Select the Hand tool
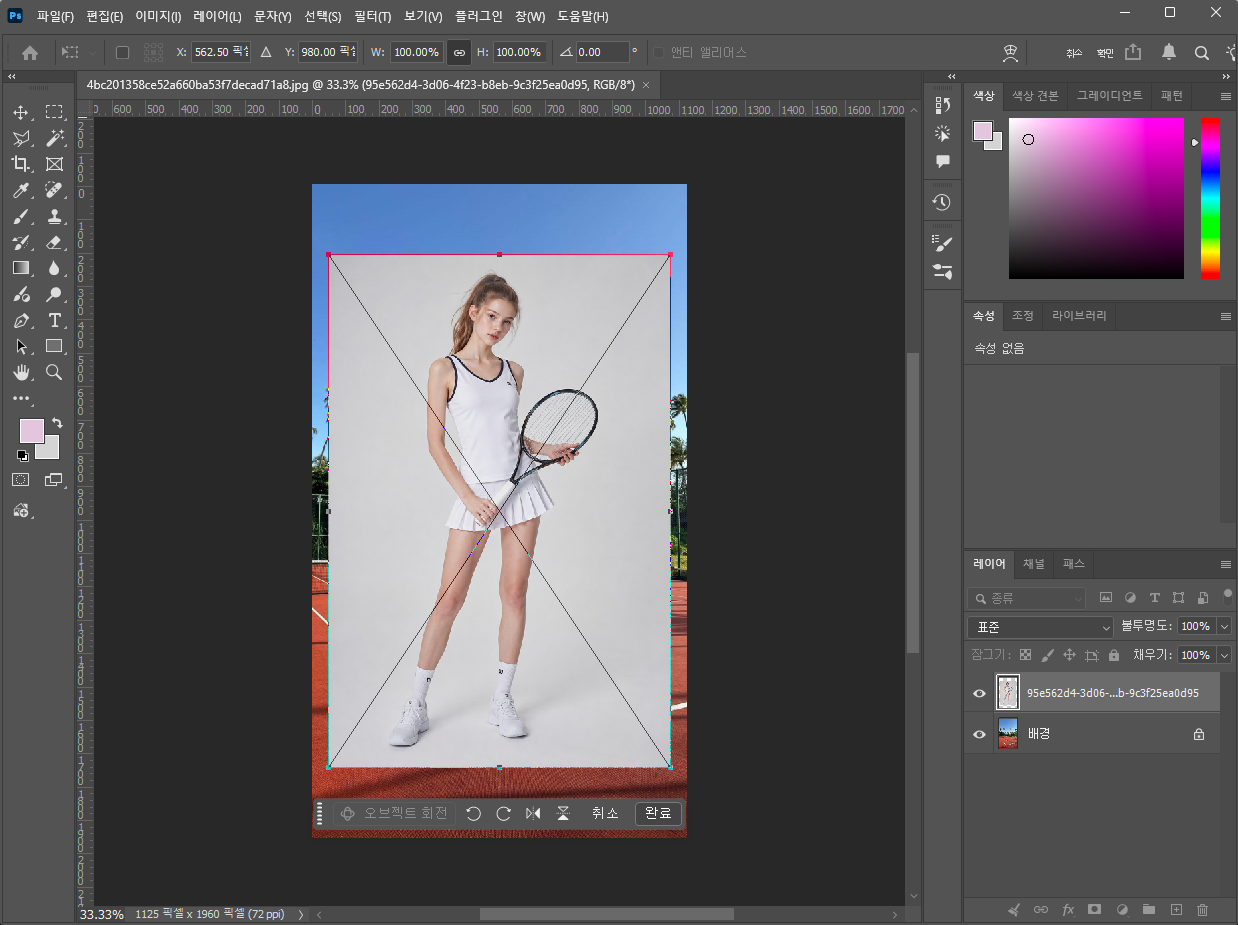The height and width of the screenshot is (925, 1238). click(21, 372)
